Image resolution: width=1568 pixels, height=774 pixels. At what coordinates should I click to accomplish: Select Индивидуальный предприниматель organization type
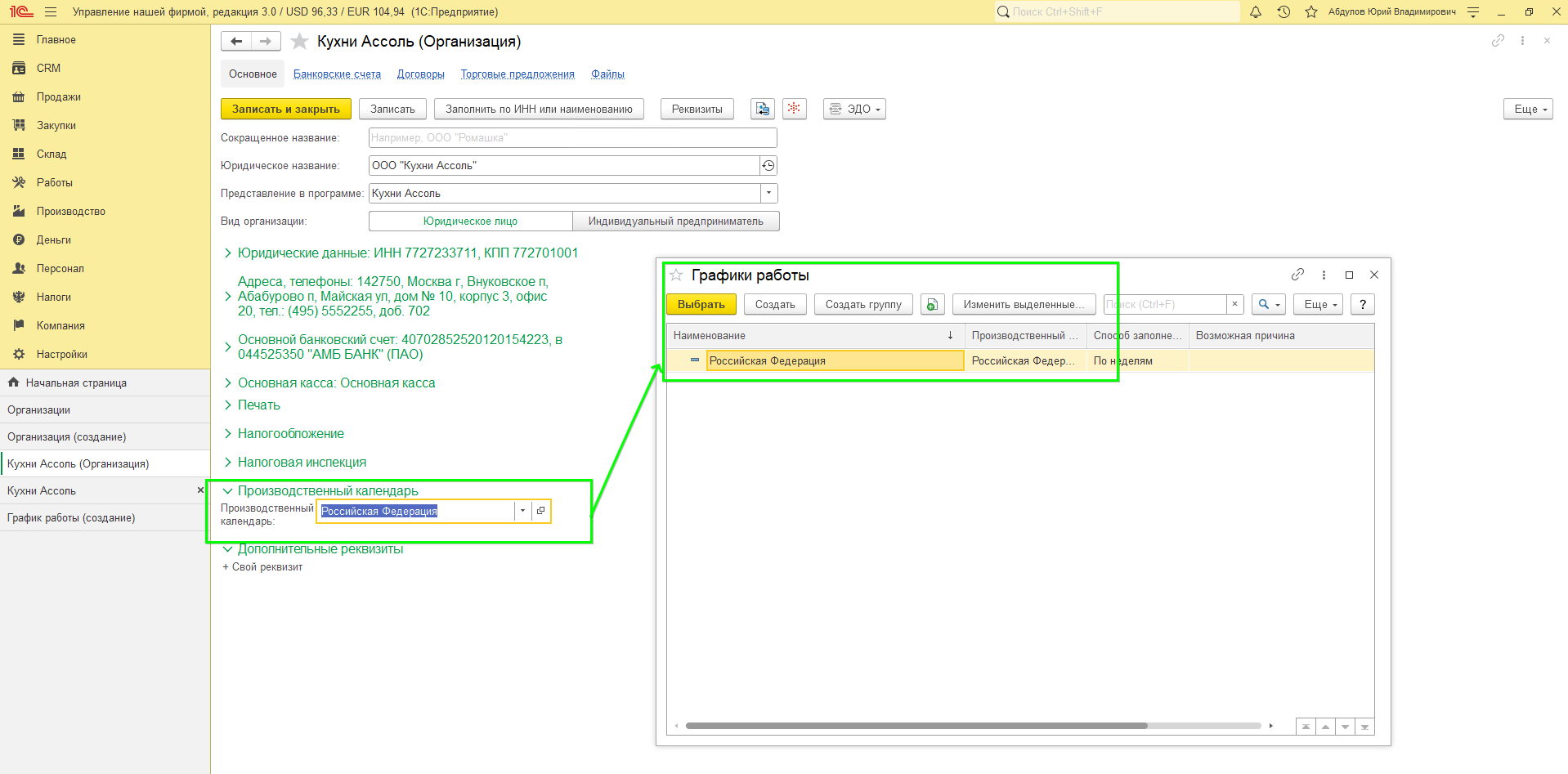[x=676, y=221]
